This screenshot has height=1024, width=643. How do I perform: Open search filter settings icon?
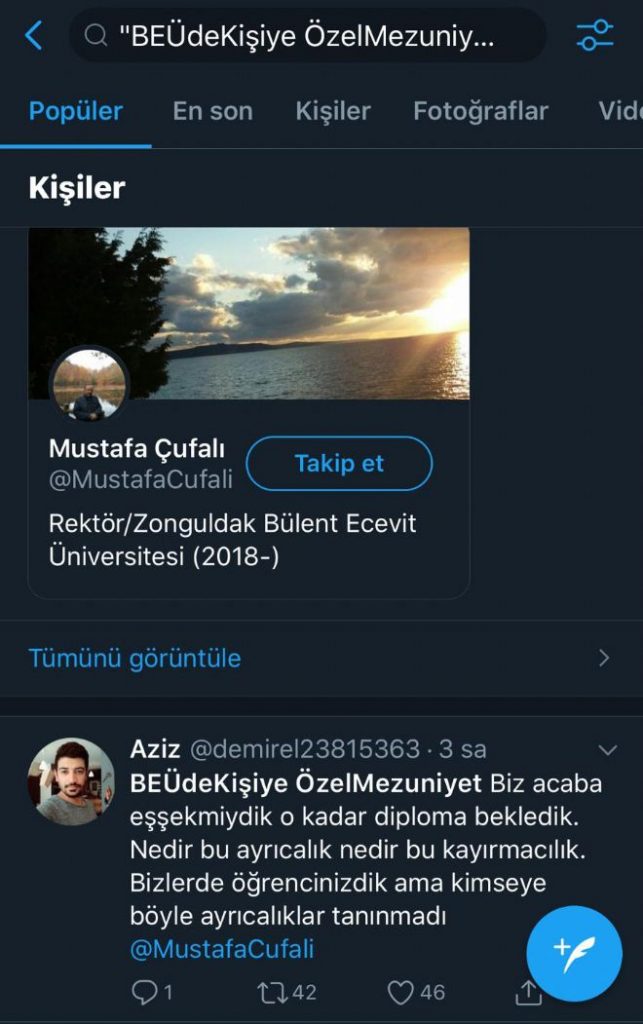[595, 36]
